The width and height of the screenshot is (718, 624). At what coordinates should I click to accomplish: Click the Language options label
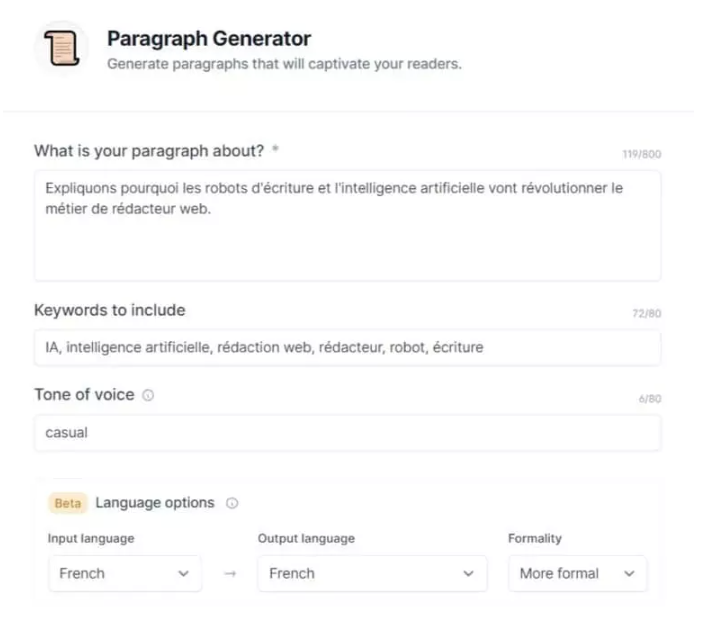(155, 503)
